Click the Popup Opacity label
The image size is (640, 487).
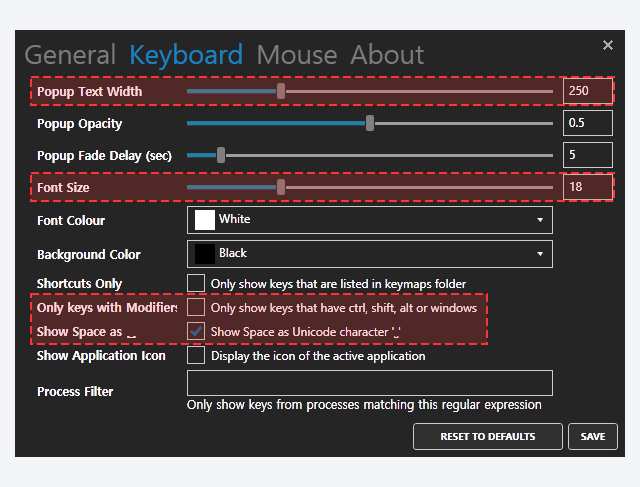[x=79, y=124]
